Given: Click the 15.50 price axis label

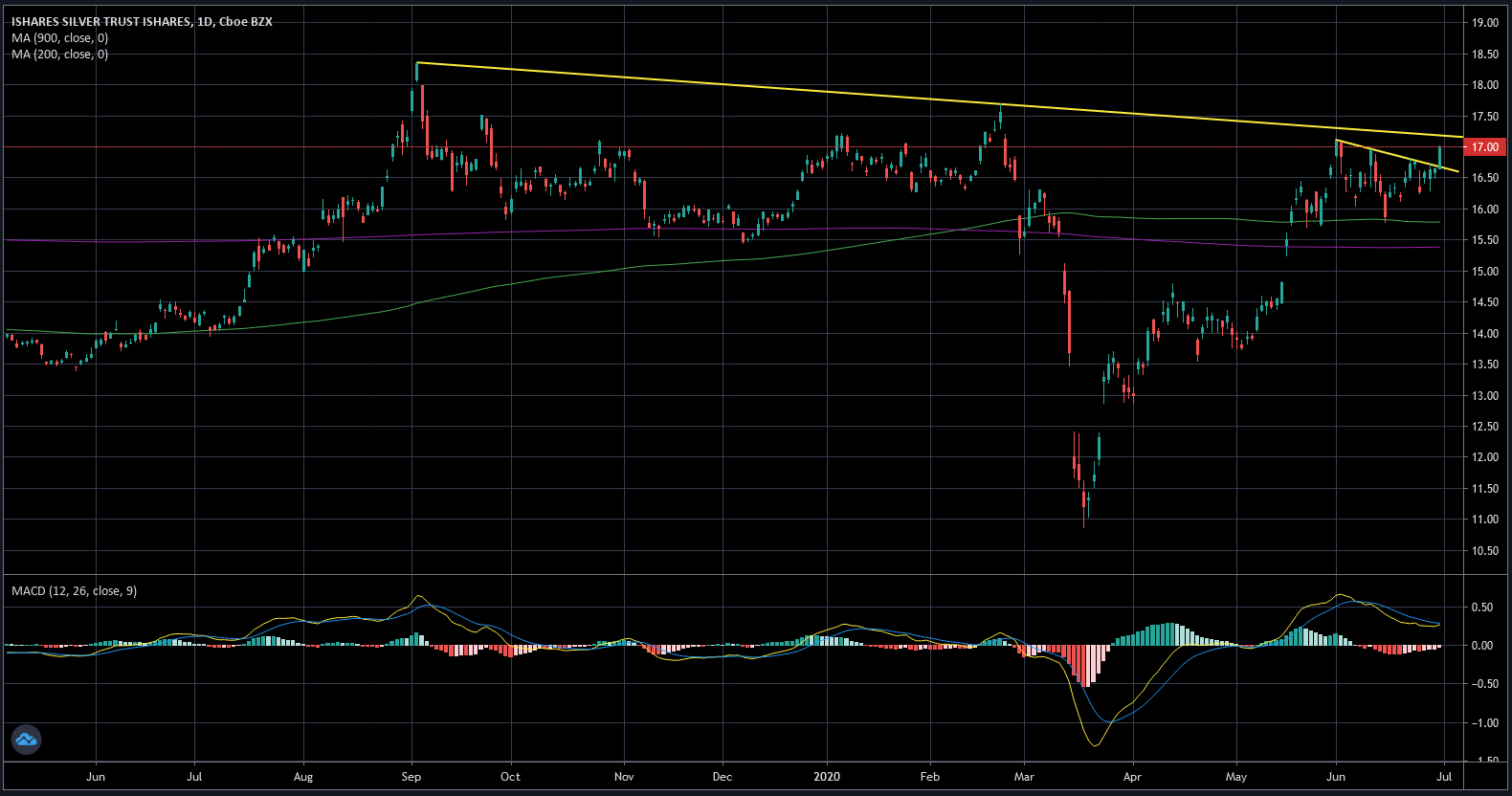Looking at the screenshot, I should coord(1485,240).
